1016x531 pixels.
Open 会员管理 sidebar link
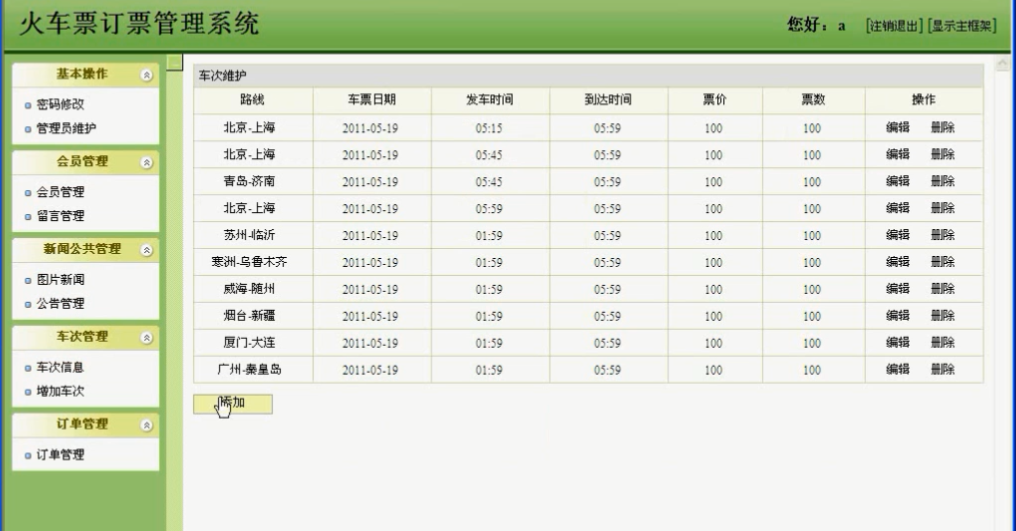60,192
